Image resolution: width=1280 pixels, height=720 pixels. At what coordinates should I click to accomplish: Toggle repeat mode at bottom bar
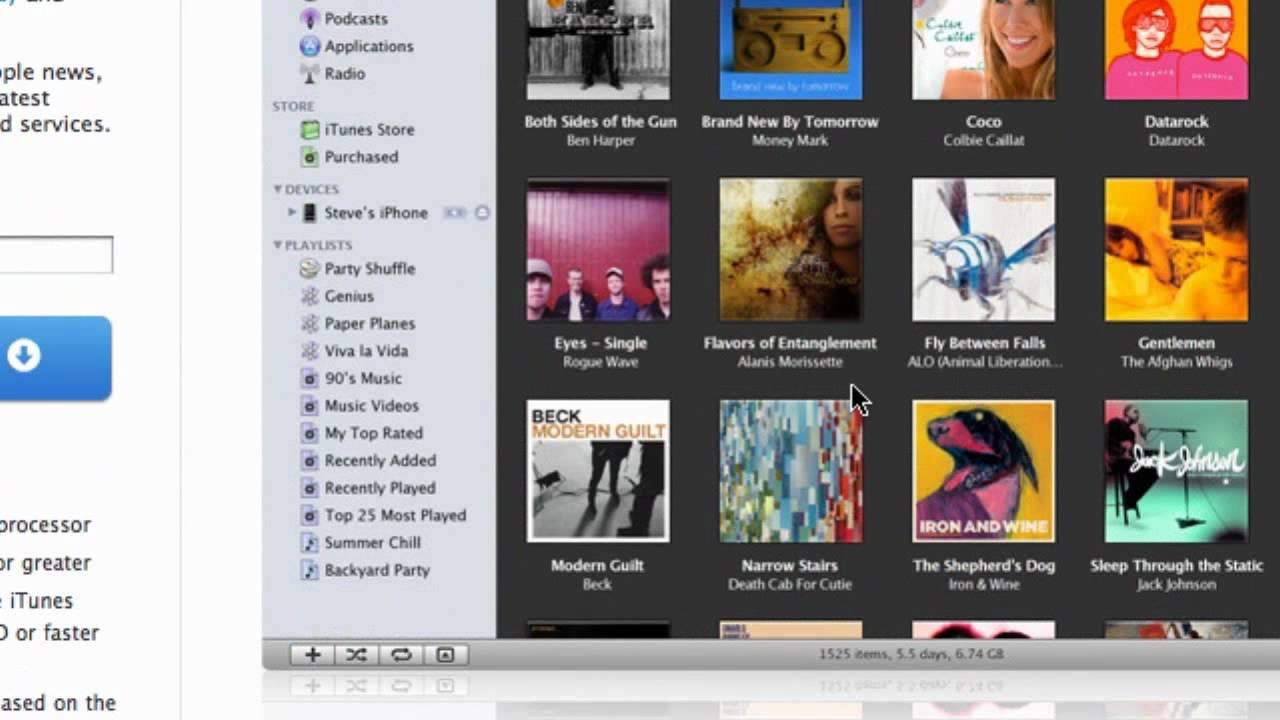coord(401,655)
